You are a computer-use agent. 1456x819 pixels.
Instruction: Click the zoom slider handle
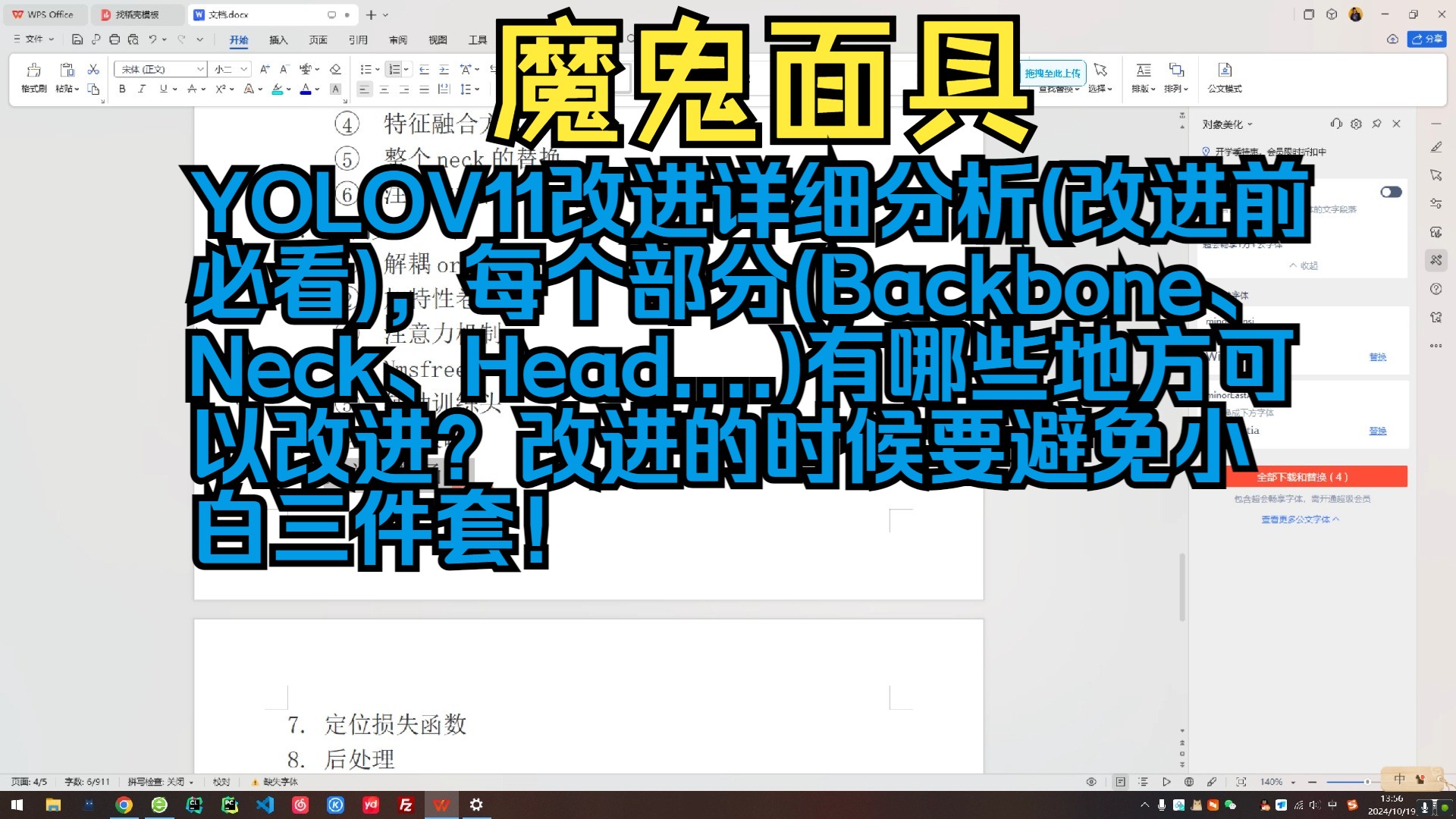(1367, 782)
